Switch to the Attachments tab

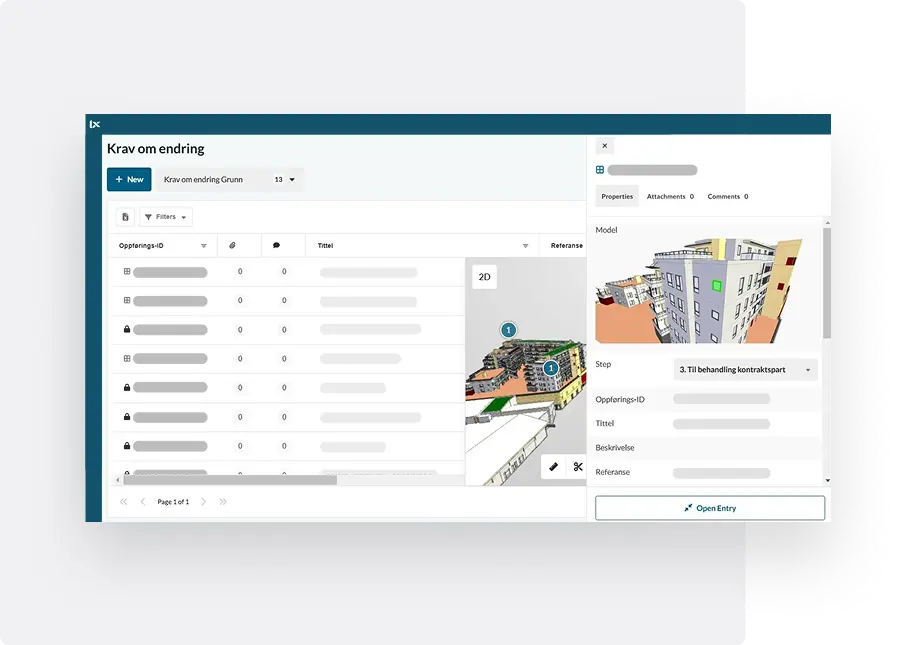pos(669,197)
